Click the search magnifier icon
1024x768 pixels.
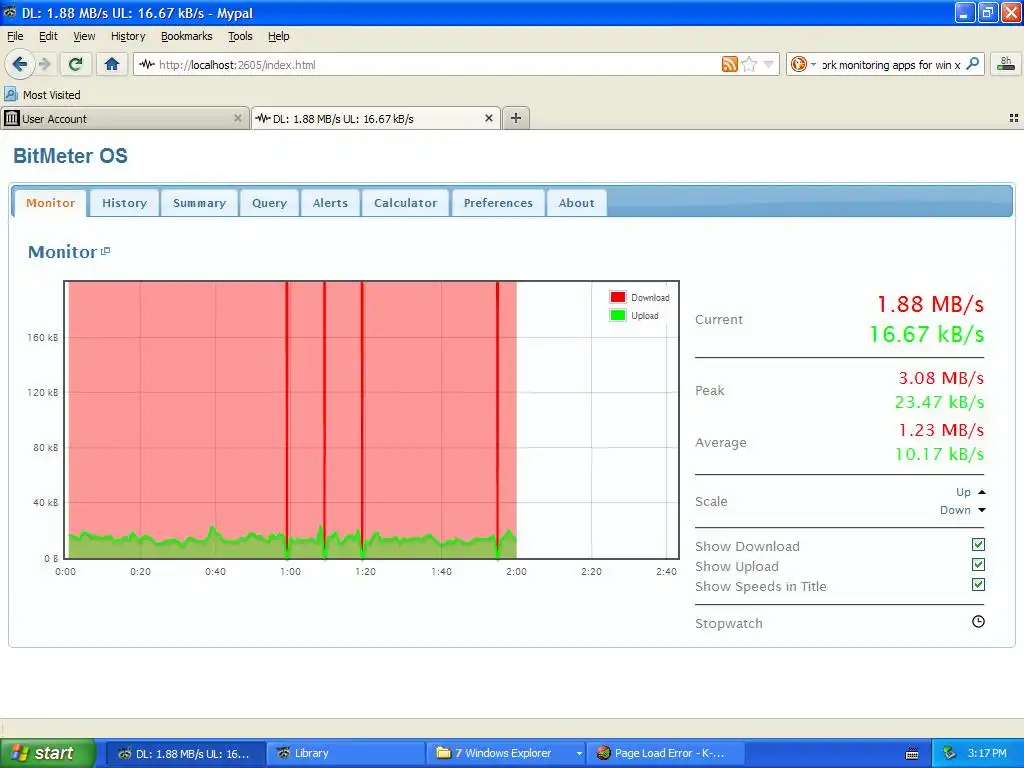point(972,64)
